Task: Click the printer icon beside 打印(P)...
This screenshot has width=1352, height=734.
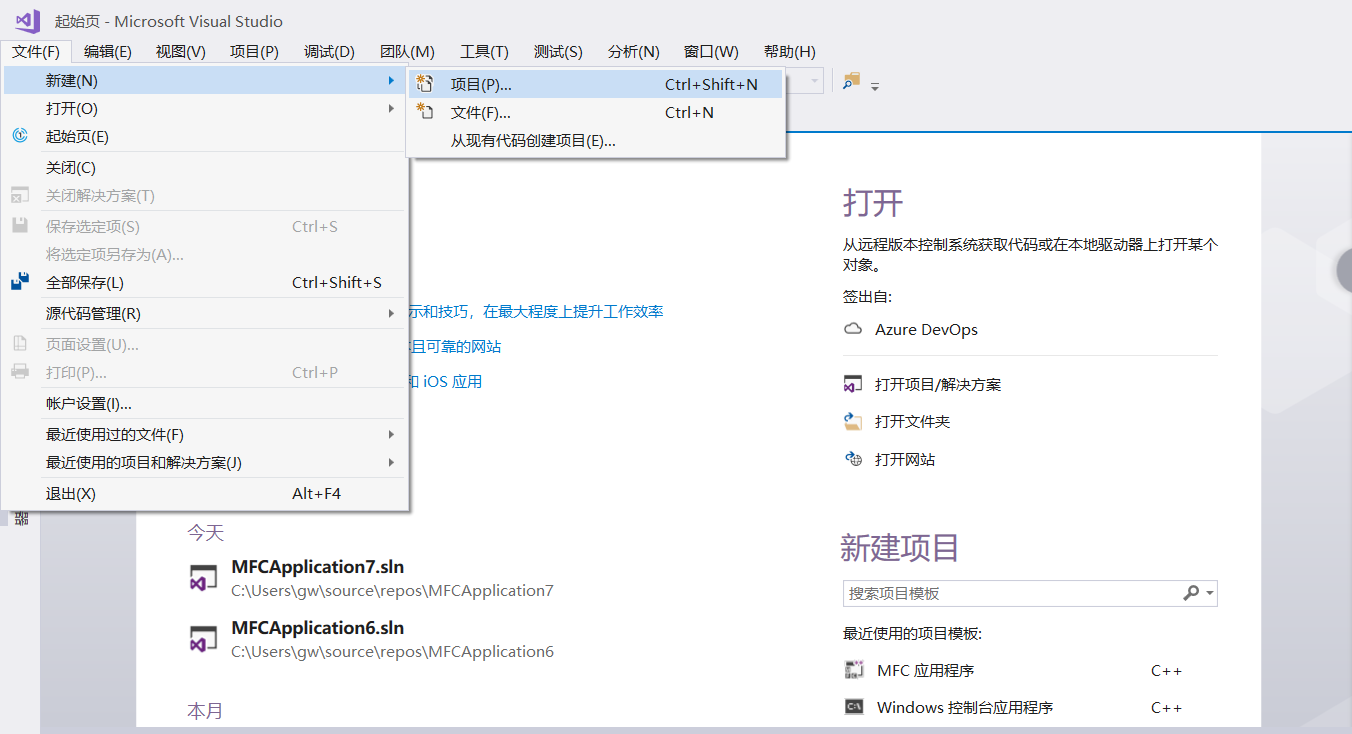Action: 20,372
